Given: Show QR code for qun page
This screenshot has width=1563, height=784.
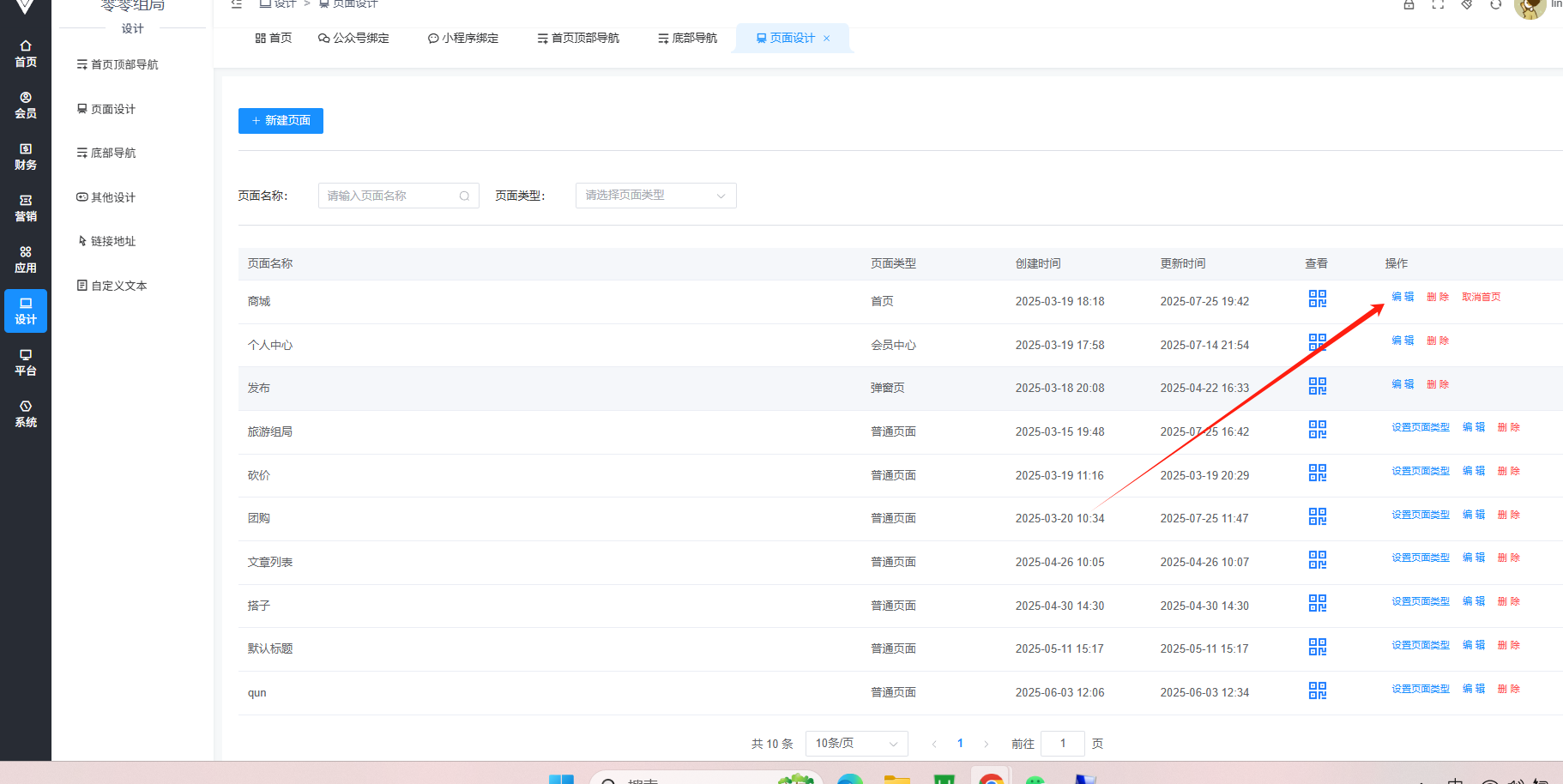Looking at the screenshot, I should pos(1317,691).
